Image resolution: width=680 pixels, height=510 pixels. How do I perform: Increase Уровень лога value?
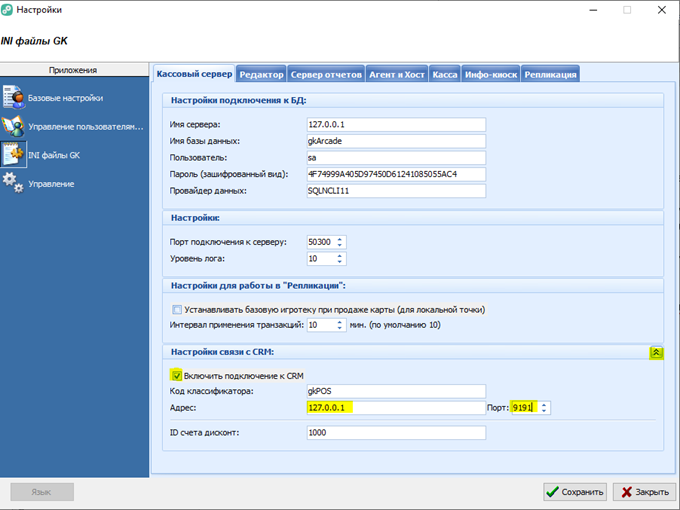[340, 255]
